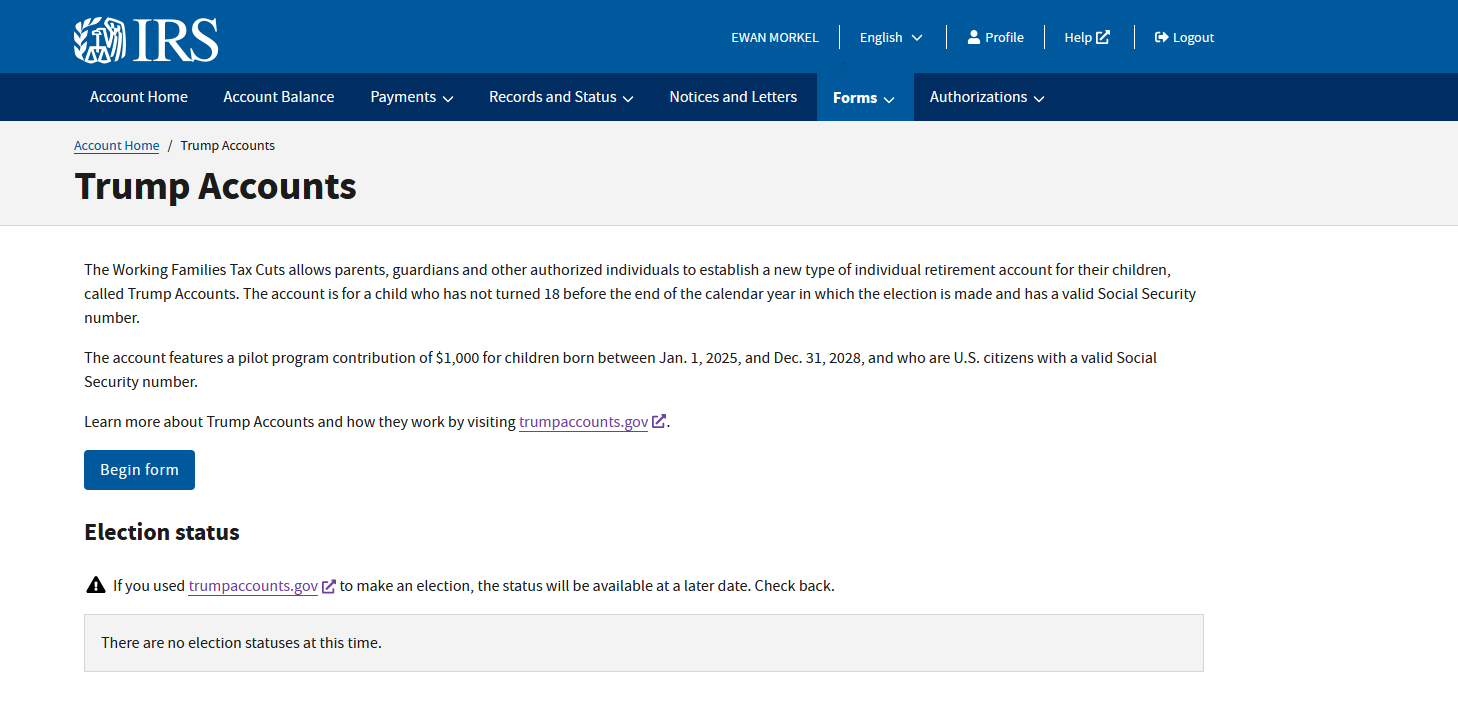Click external-link icon after Learn more link
Image resolution: width=1458 pixels, height=704 pixels.
click(x=659, y=421)
